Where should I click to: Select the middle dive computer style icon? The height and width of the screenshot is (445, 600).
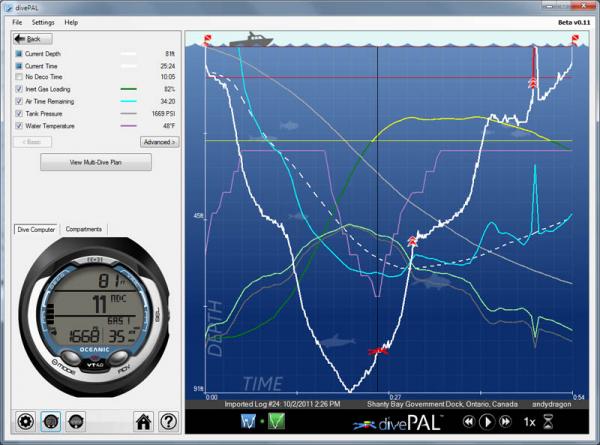pyautogui.click(x=50, y=422)
